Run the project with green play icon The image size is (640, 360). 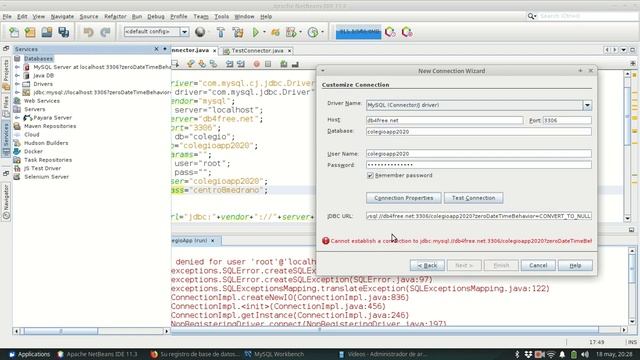click(256, 32)
